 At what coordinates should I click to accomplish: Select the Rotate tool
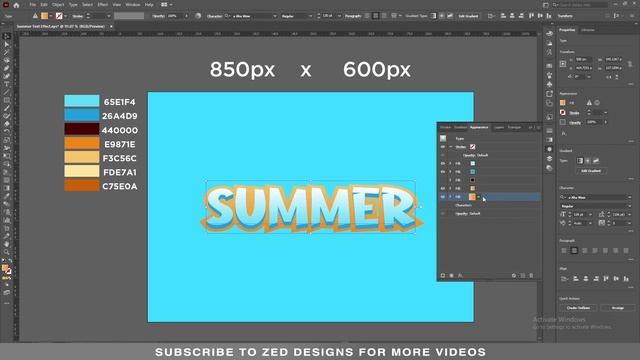point(7,132)
